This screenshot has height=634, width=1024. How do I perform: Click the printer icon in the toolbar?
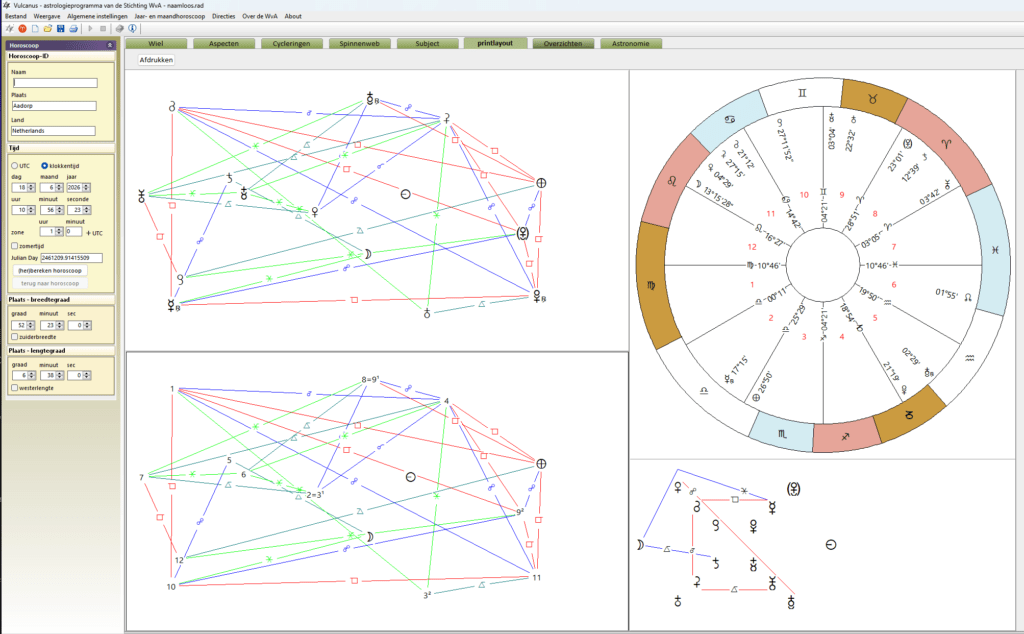[73, 29]
